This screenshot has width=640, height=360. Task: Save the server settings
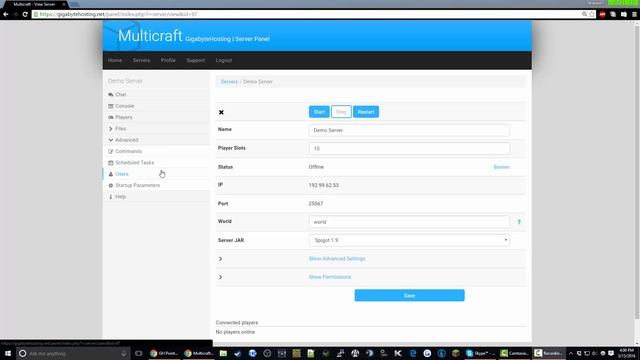pos(409,296)
